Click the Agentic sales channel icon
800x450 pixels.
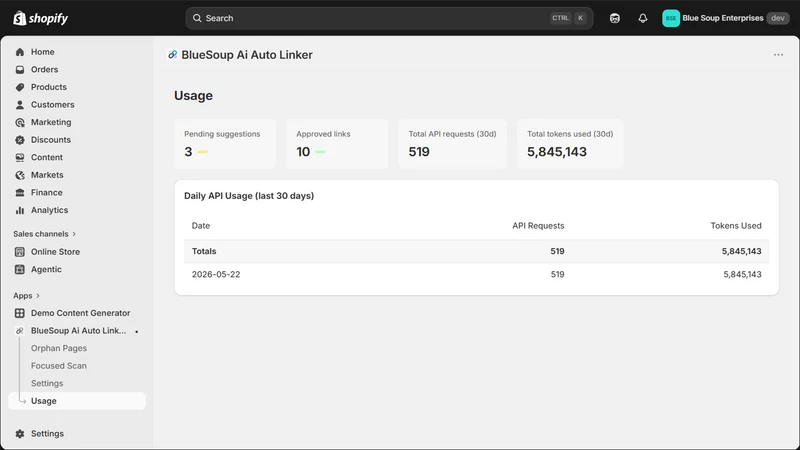[x=20, y=269]
